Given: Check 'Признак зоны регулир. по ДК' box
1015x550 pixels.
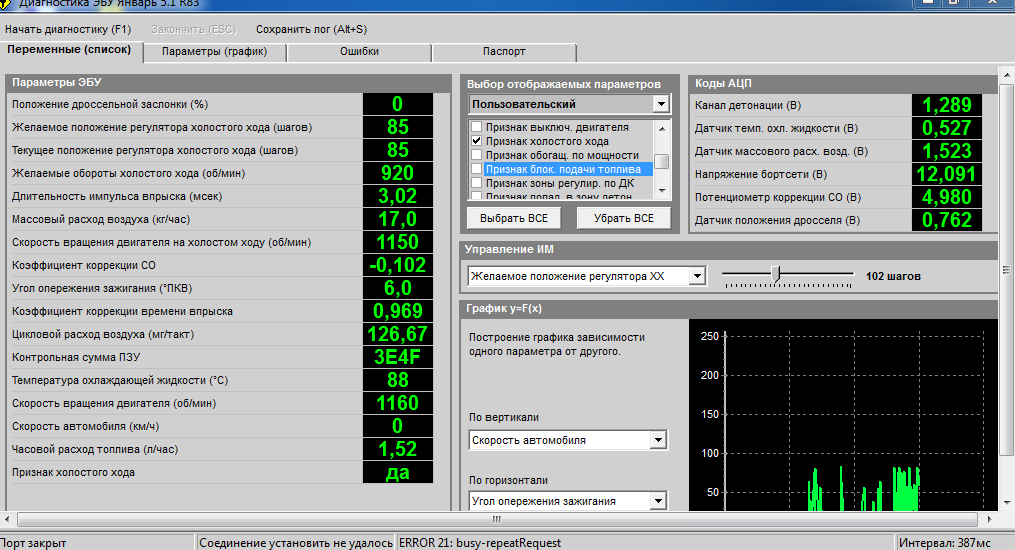Looking at the screenshot, I should pyautogui.click(x=477, y=184).
